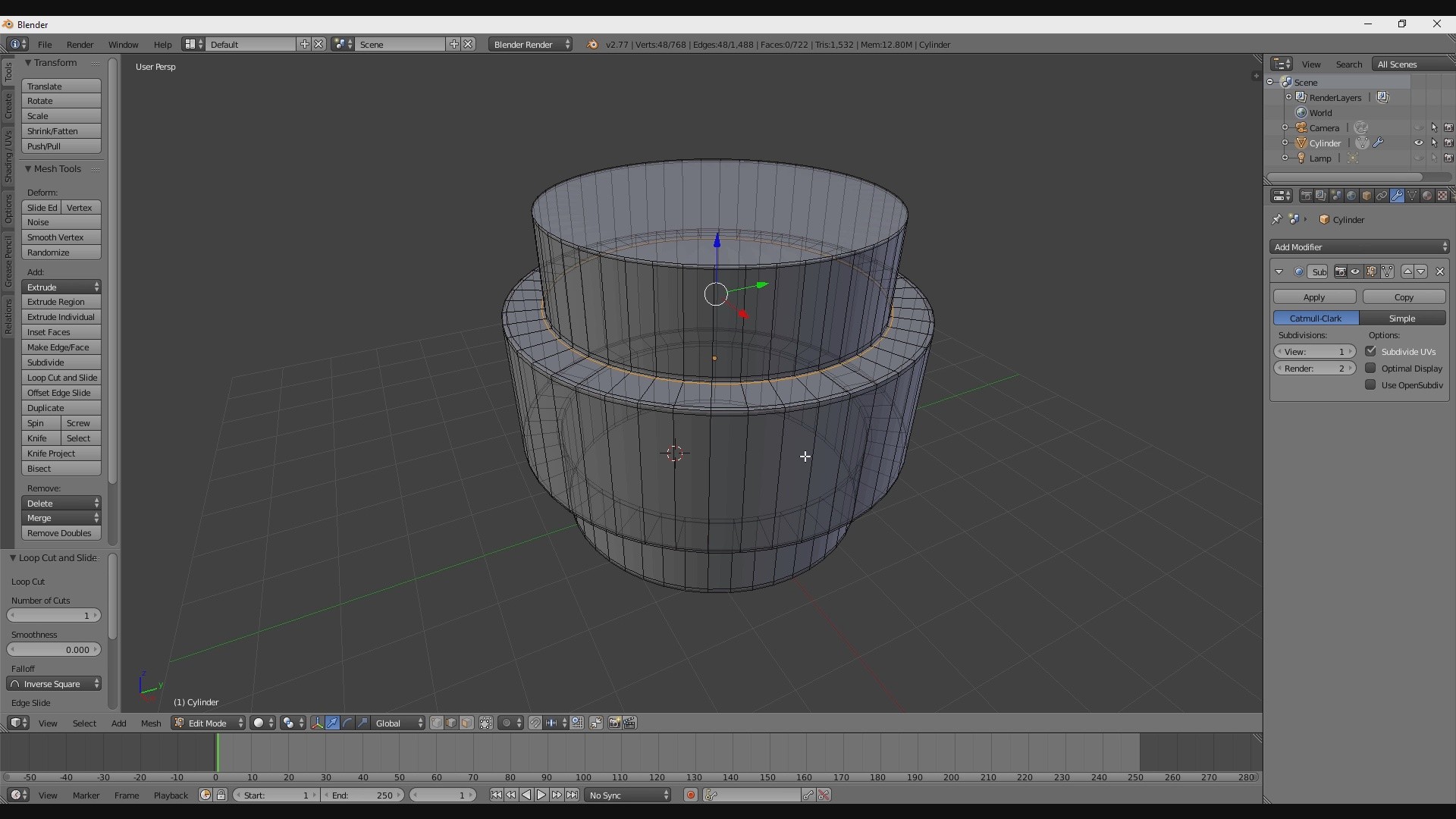
Task: Click the Render subdivisions stepper
Action: pos(1314,368)
